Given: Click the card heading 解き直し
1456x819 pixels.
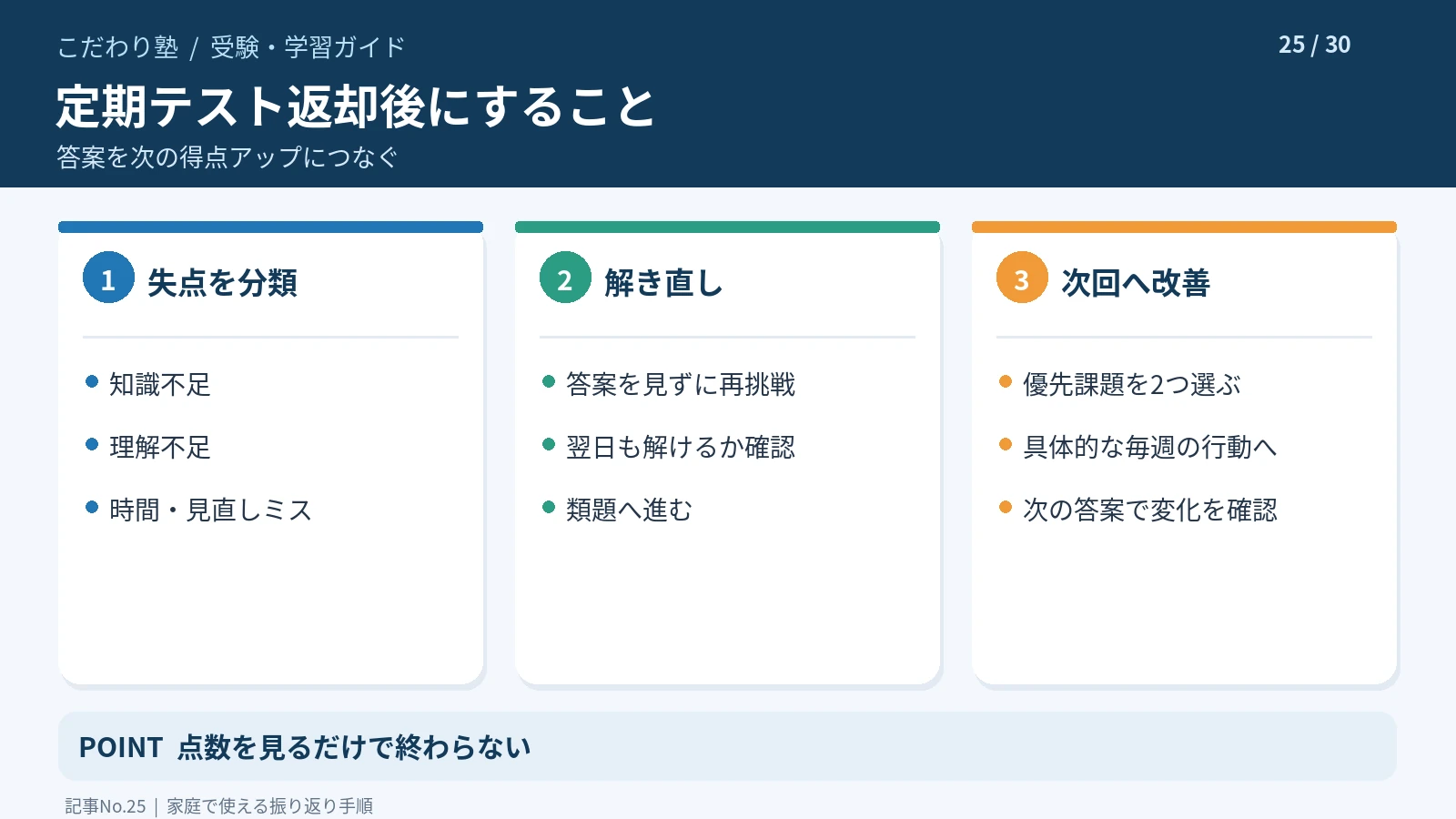Looking at the screenshot, I should 663,283.
